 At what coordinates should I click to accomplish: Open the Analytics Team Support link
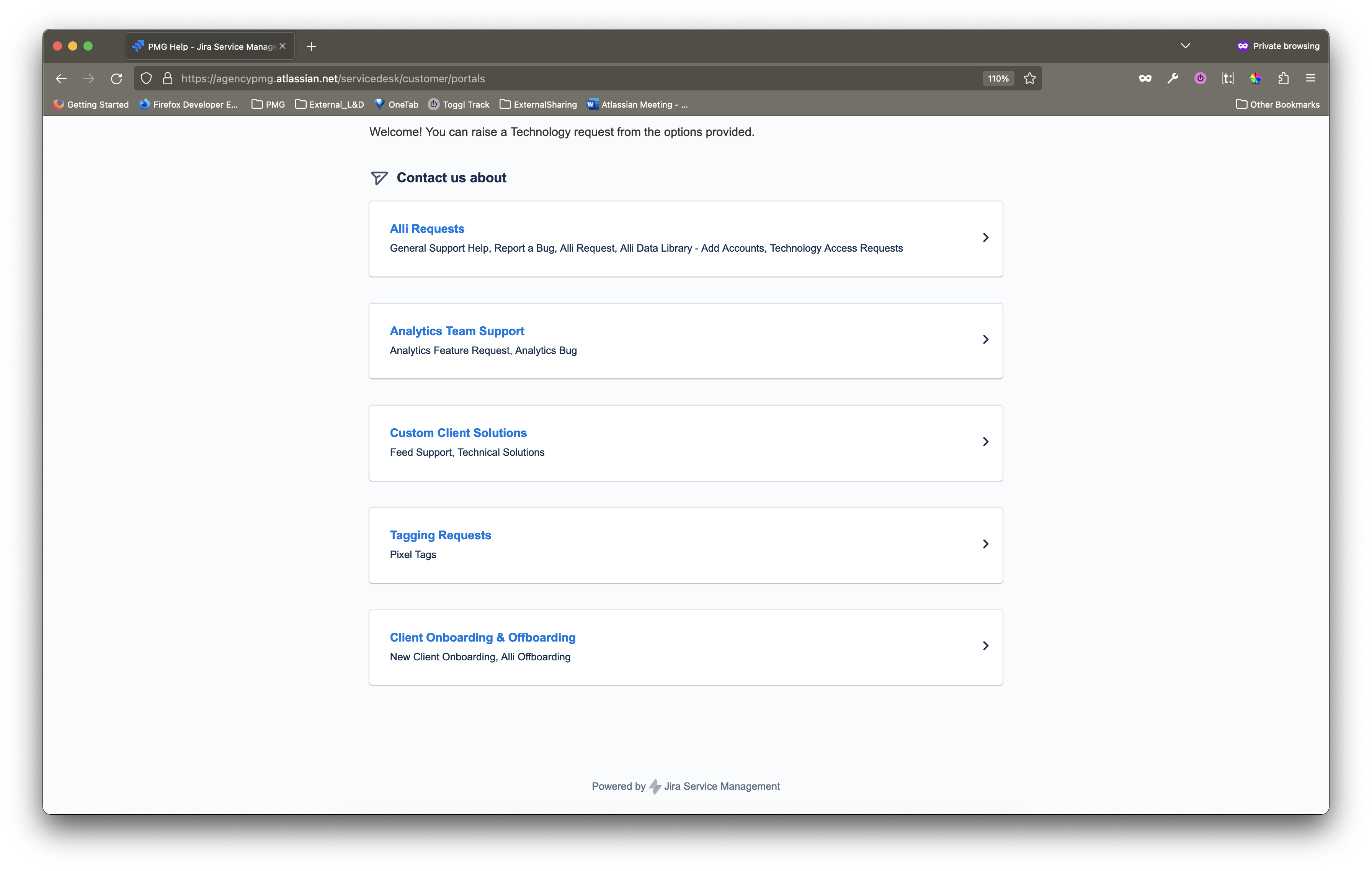click(x=457, y=331)
